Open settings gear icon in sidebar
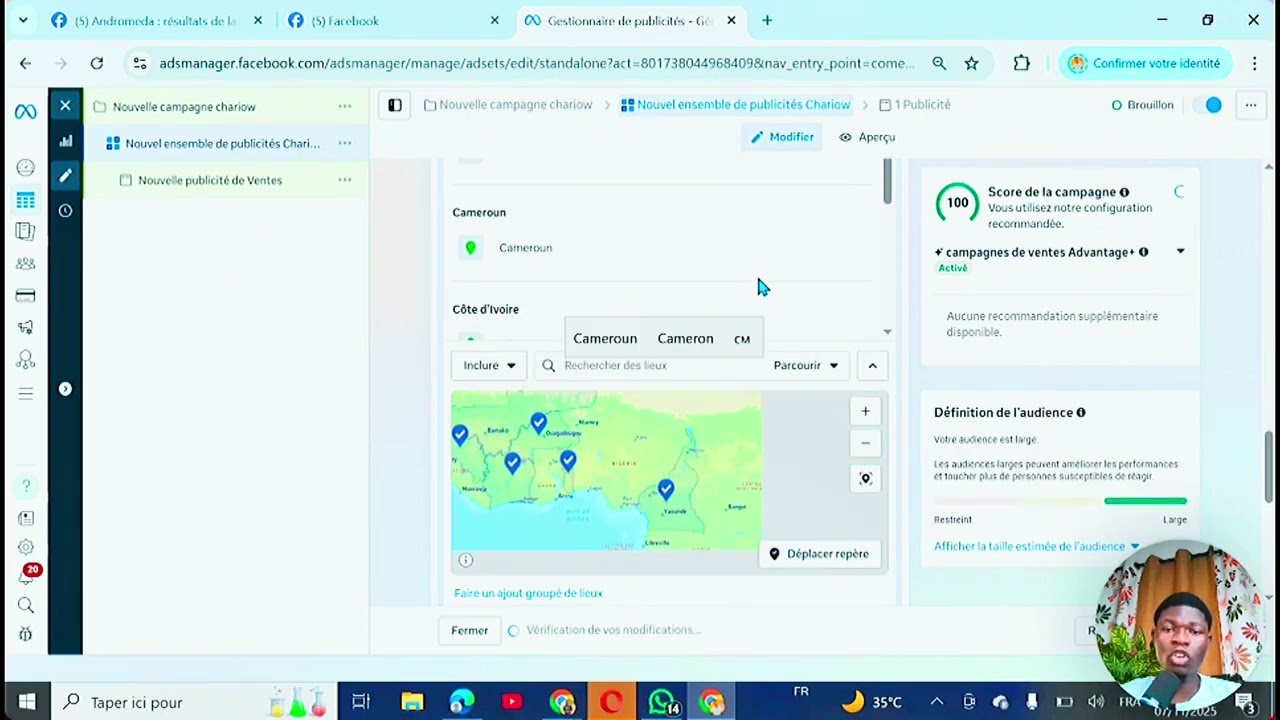The height and width of the screenshot is (720, 1280). 26,547
